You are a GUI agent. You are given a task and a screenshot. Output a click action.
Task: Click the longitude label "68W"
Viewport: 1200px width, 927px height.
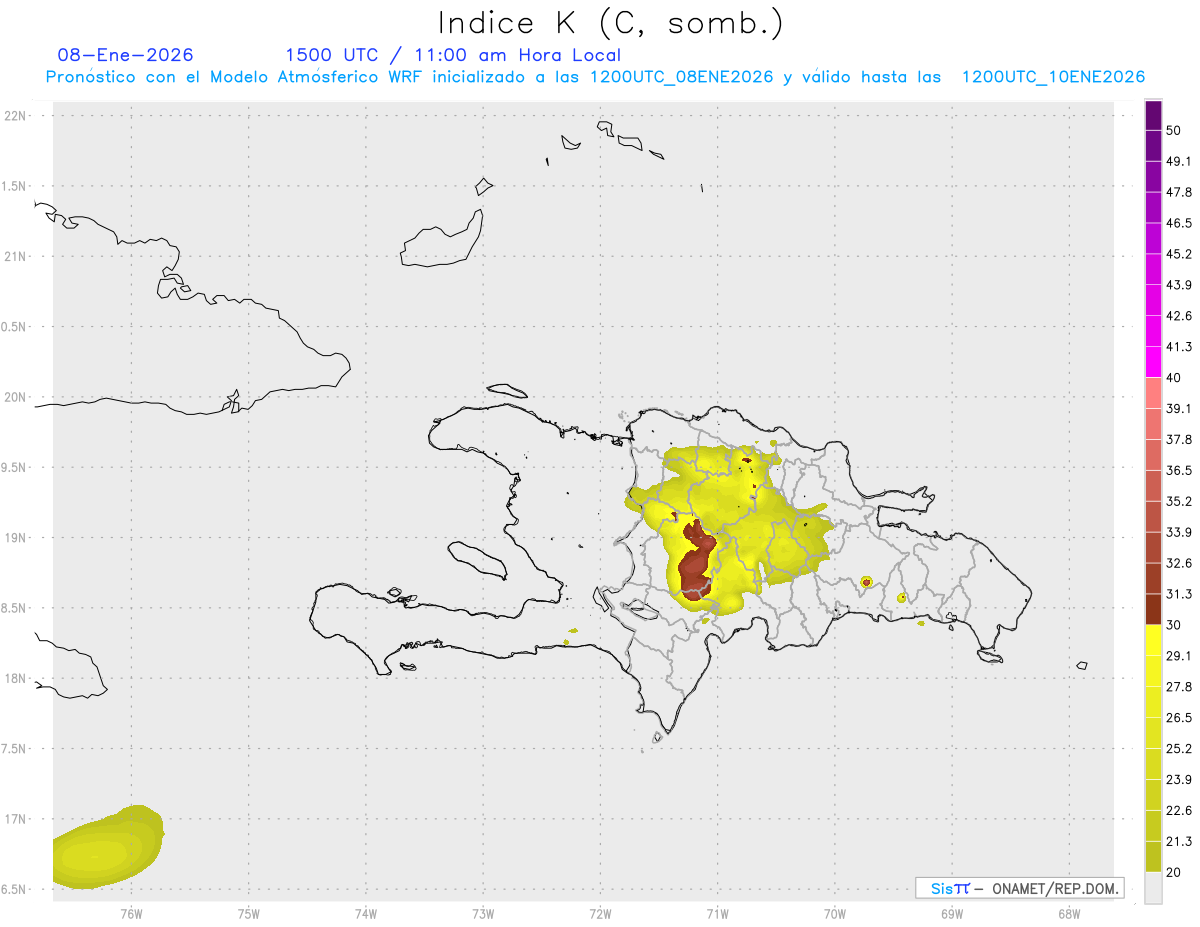coord(1069,914)
